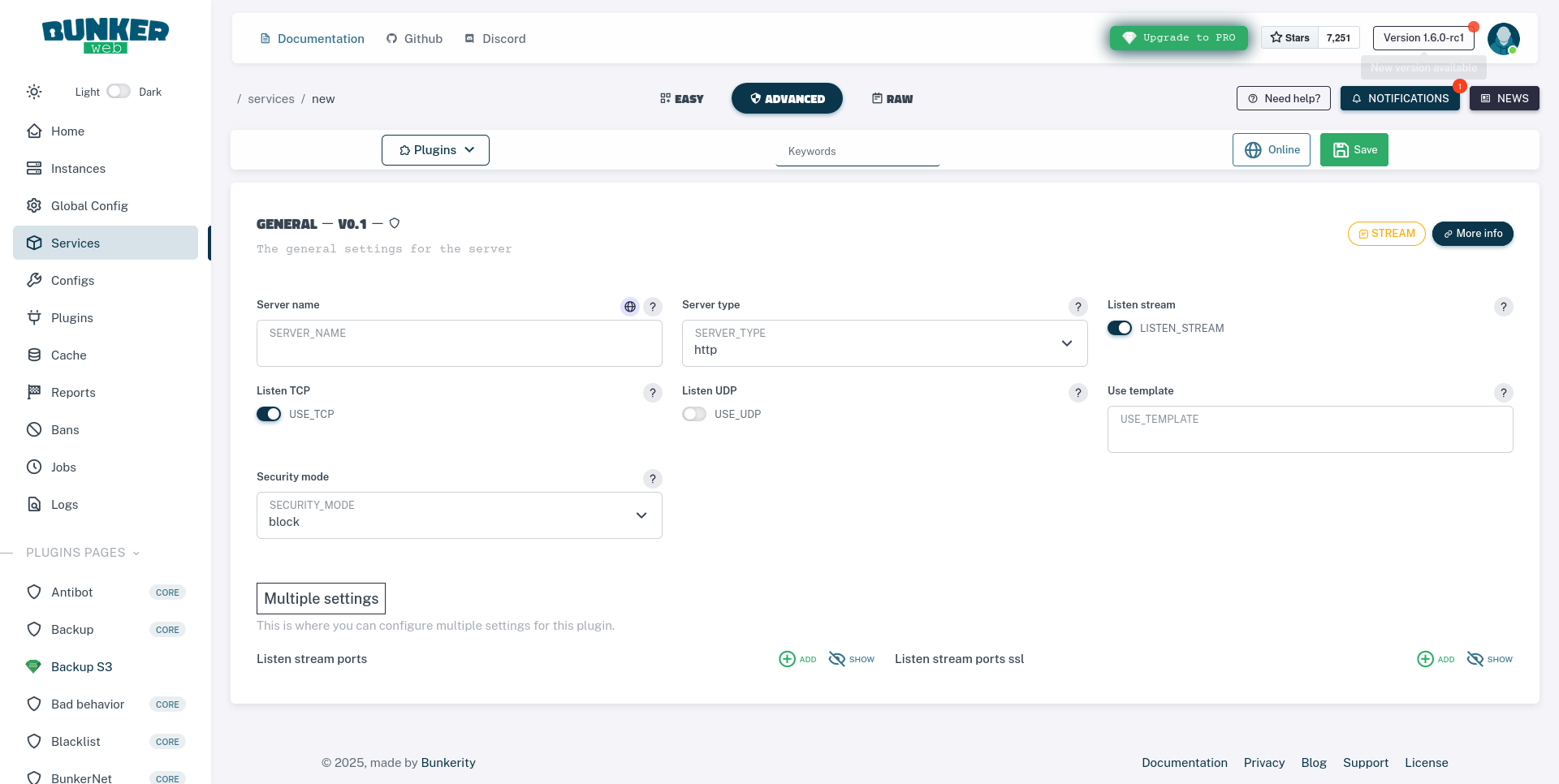Open the Reports page from sidebar

pyautogui.click(x=73, y=392)
